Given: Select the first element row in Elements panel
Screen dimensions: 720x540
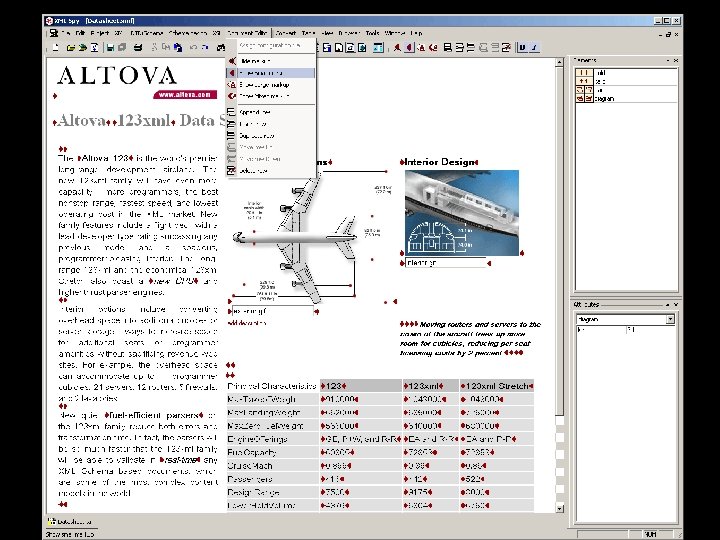Looking at the screenshot, I should 600,73.
